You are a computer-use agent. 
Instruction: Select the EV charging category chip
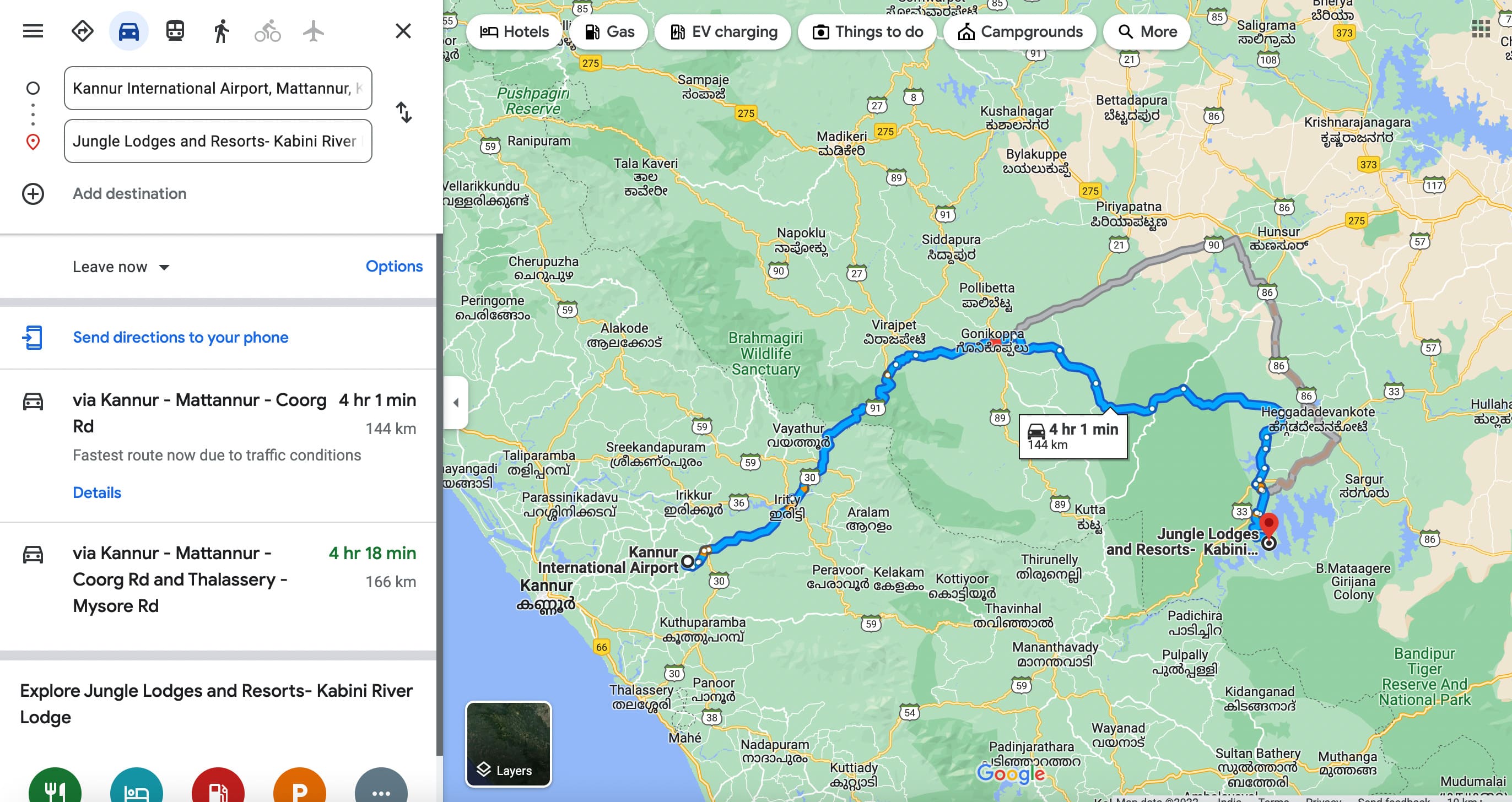click(723, 32)
